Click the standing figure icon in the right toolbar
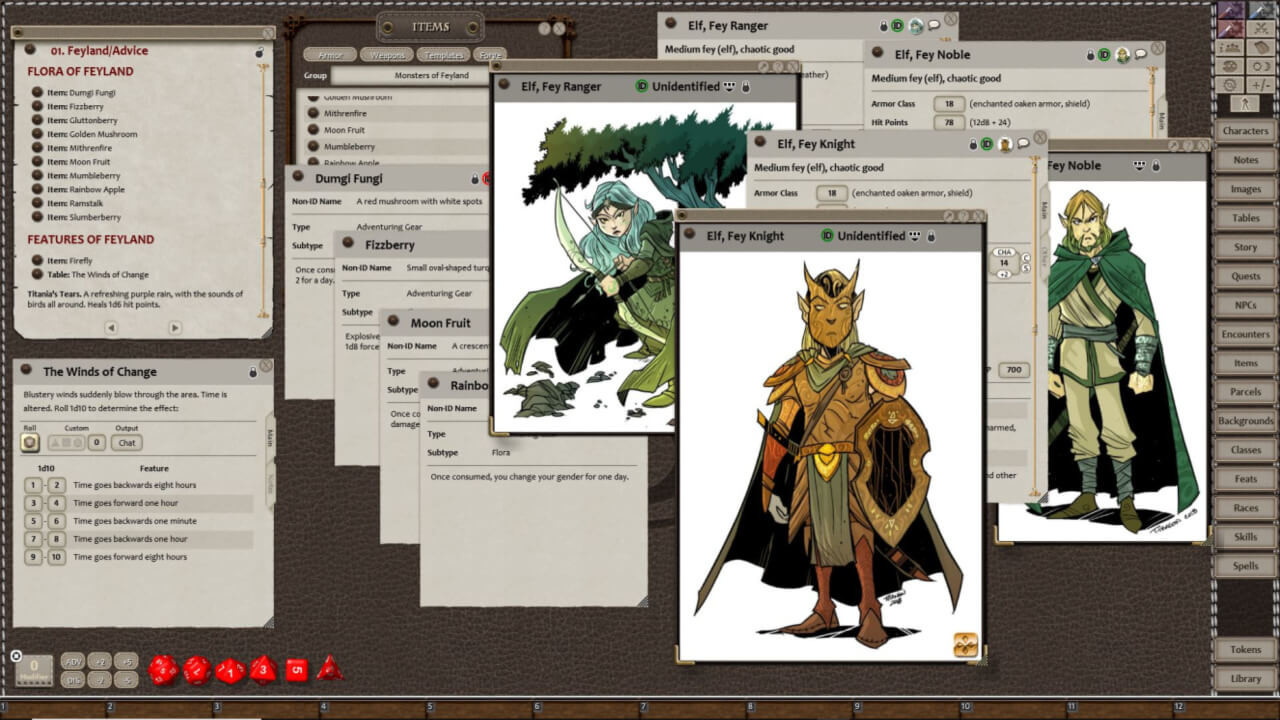The width and height of the screenshot is (1280, 720). tap(1244, 103)
